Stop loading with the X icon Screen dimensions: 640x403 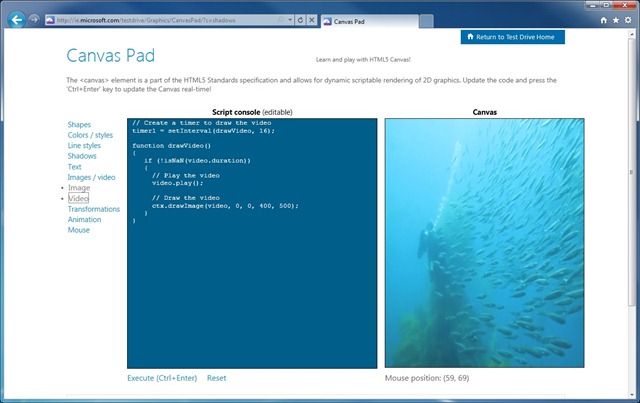click(x=311, y=20)
